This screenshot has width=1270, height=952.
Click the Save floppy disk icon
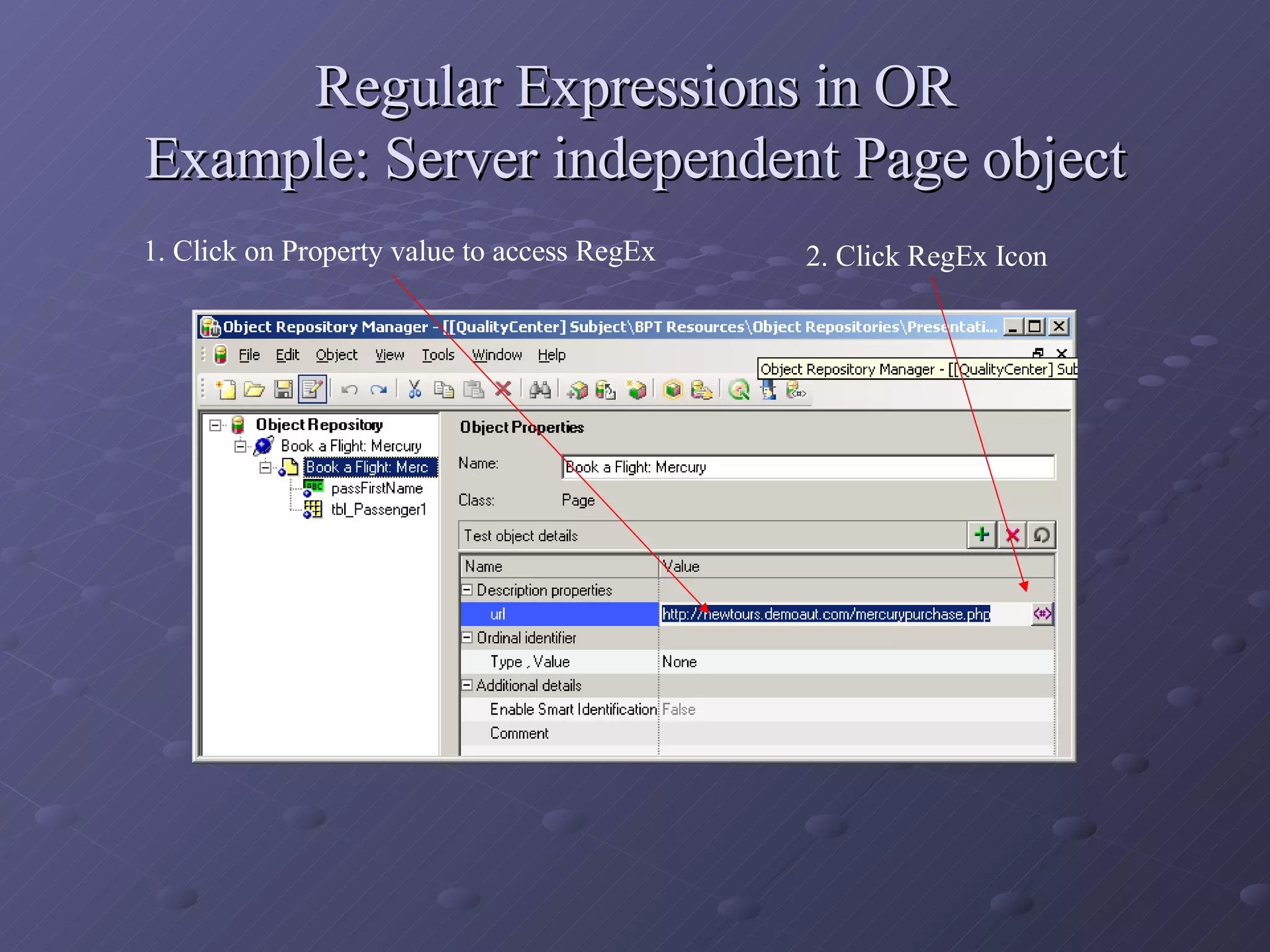coord(283,390)
